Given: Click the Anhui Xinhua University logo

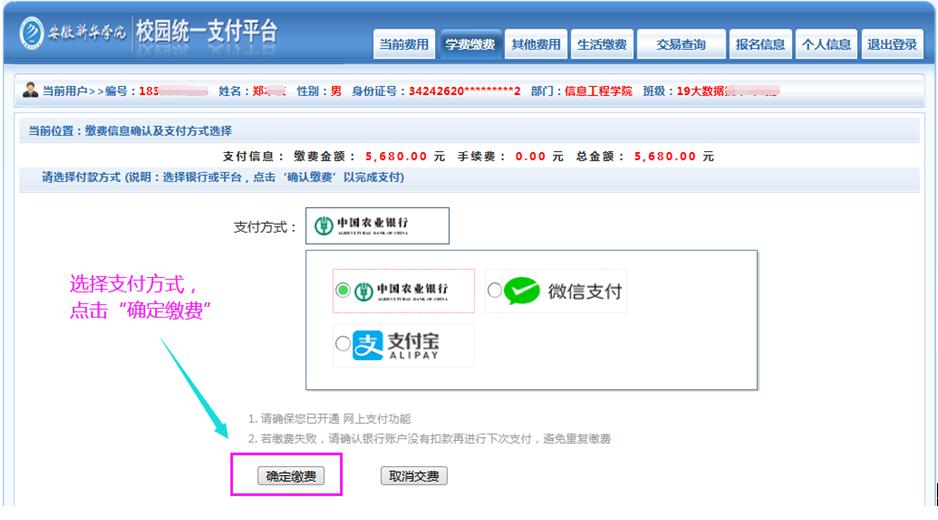Looking at the screenshot, I should click(72, 31).
